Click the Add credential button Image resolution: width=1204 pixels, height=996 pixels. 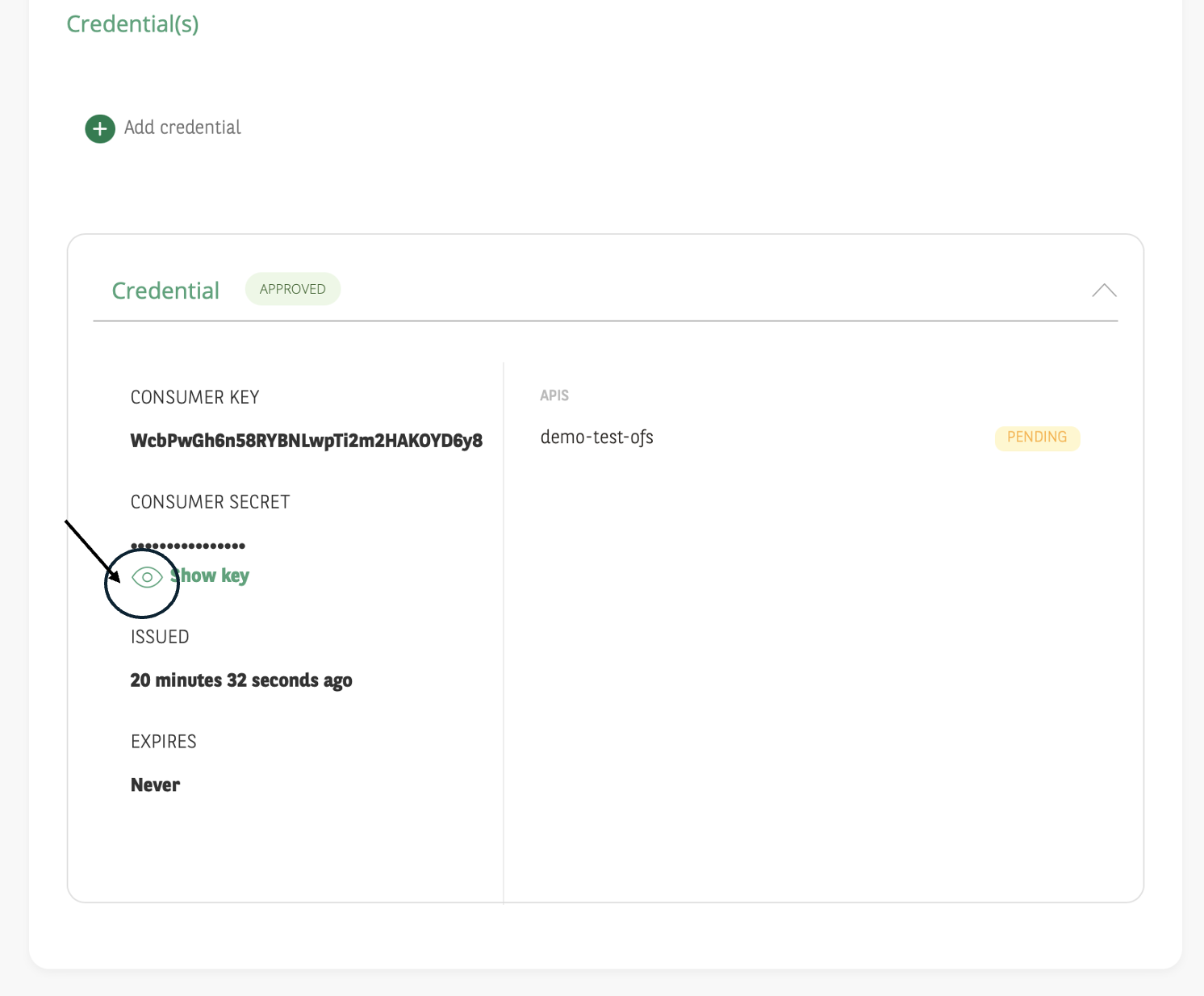pyautogui.click(x=162, y=128)
